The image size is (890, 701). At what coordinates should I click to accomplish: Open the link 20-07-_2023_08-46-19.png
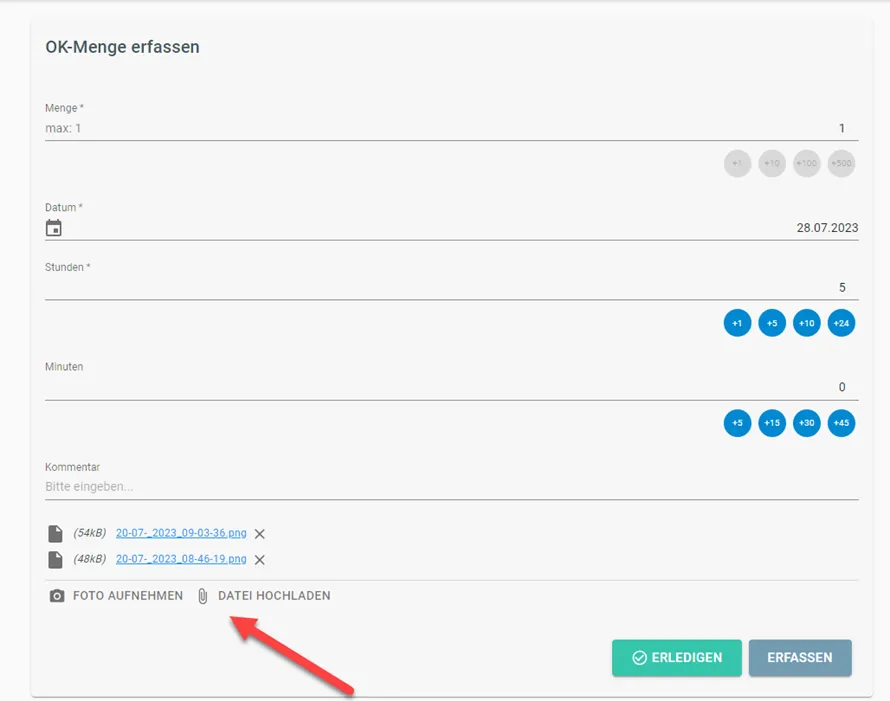[181, 559]
